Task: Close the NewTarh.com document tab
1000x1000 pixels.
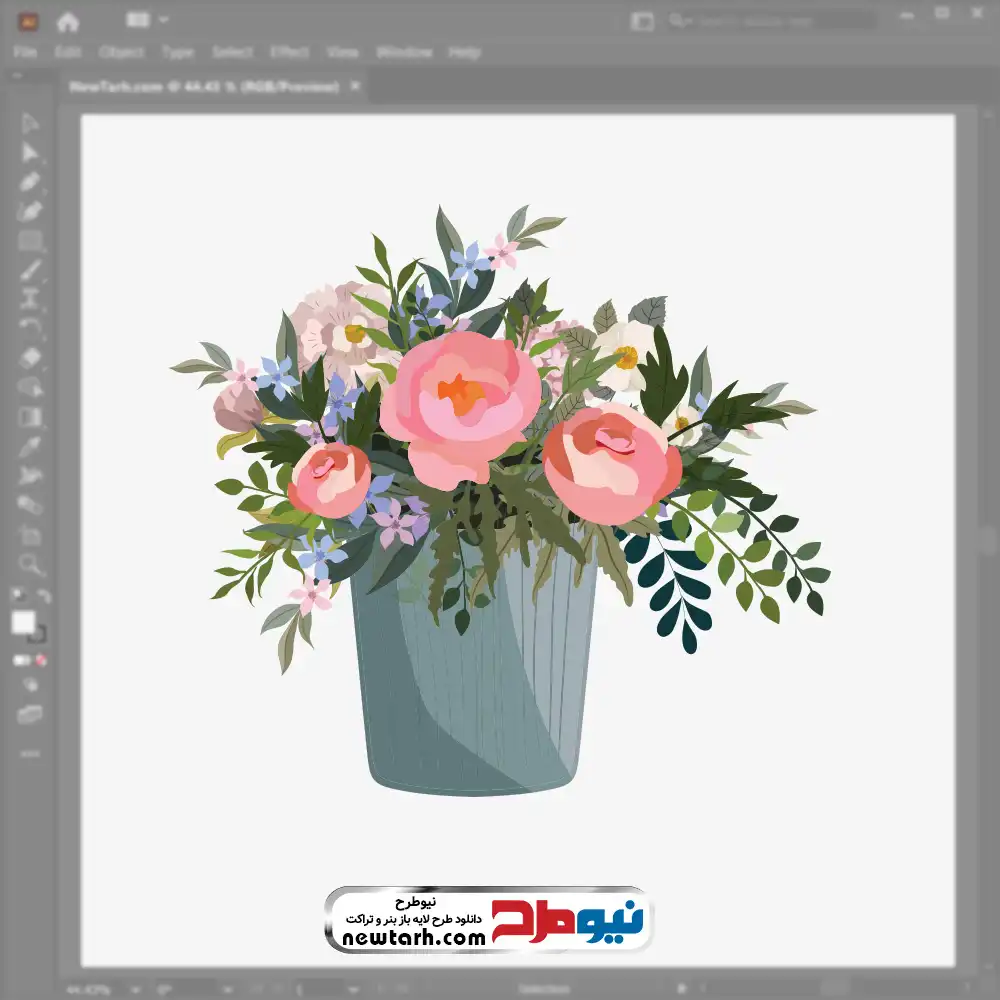Action: click(355, 86)
